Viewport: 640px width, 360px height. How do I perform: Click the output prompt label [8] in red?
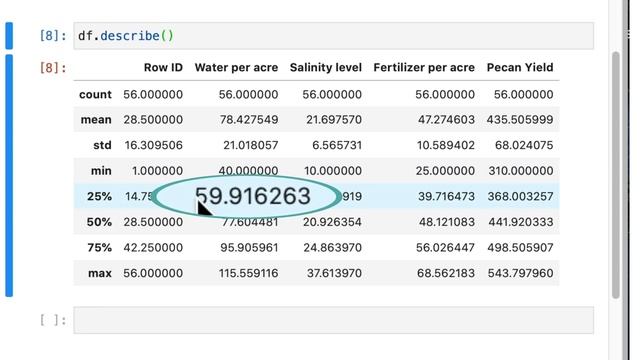[53, 67]
